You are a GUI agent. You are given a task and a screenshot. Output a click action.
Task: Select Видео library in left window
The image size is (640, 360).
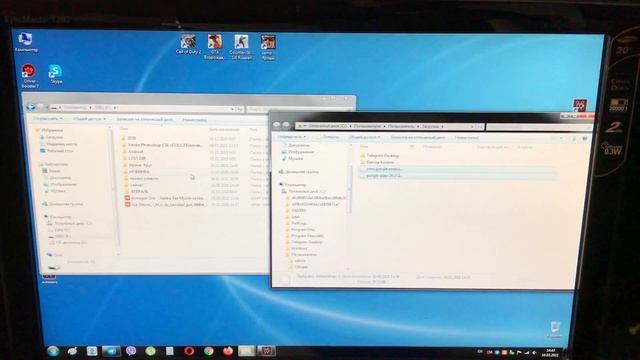(51, 171)
